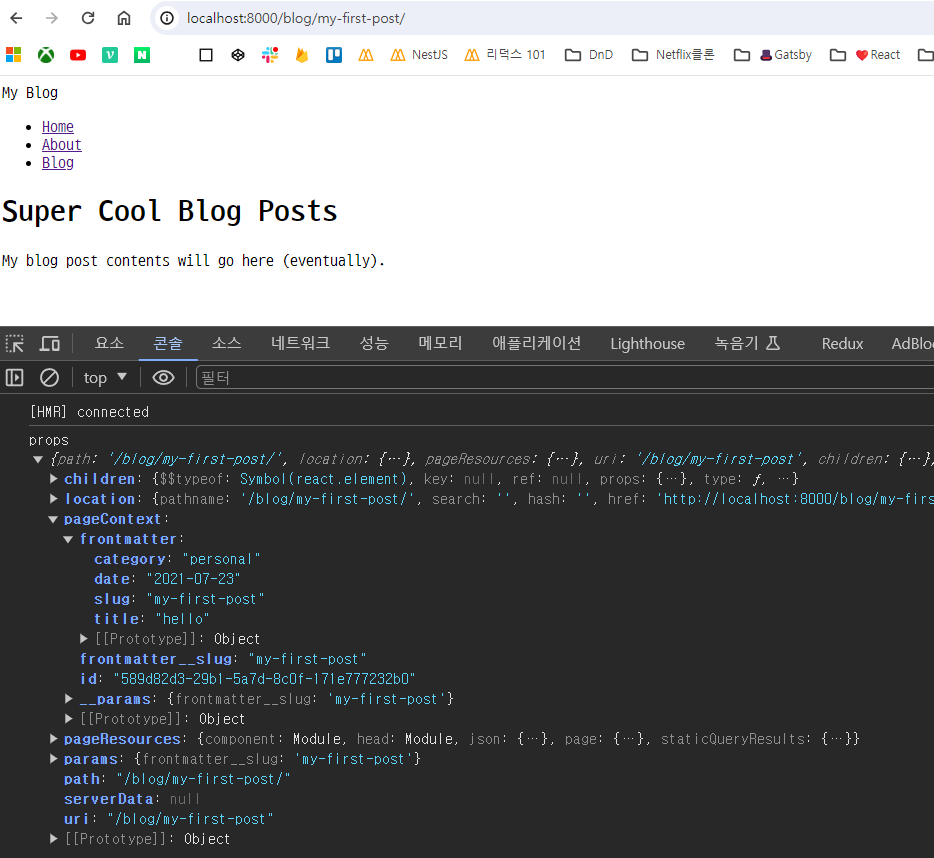Open the 리덕스 101 bookmark
934x858 pixels.
click(505, 55)
